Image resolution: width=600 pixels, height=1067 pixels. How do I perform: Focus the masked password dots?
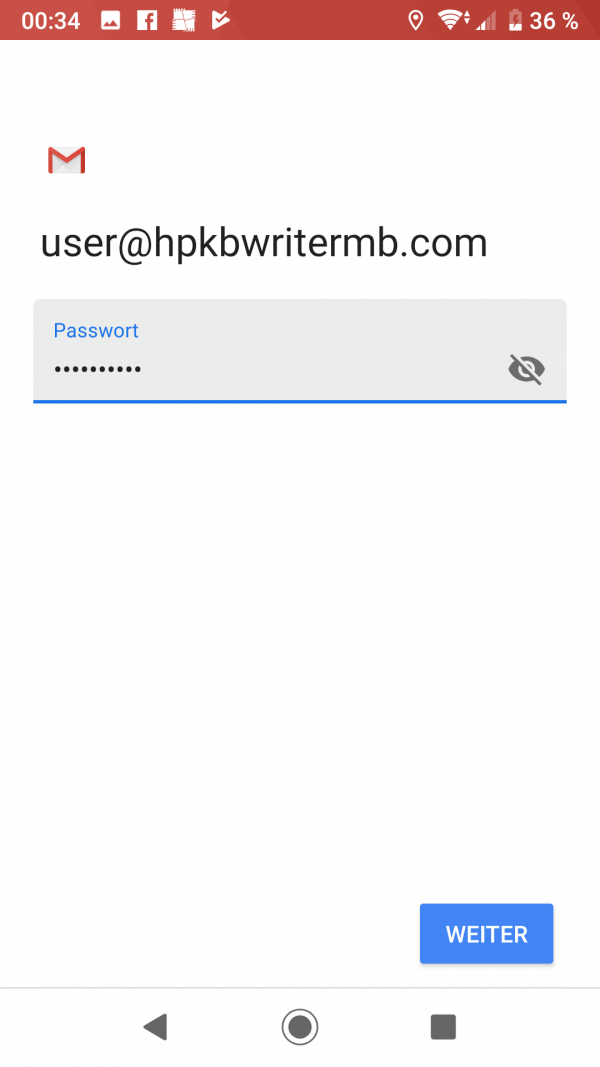(x=98, y=370)
